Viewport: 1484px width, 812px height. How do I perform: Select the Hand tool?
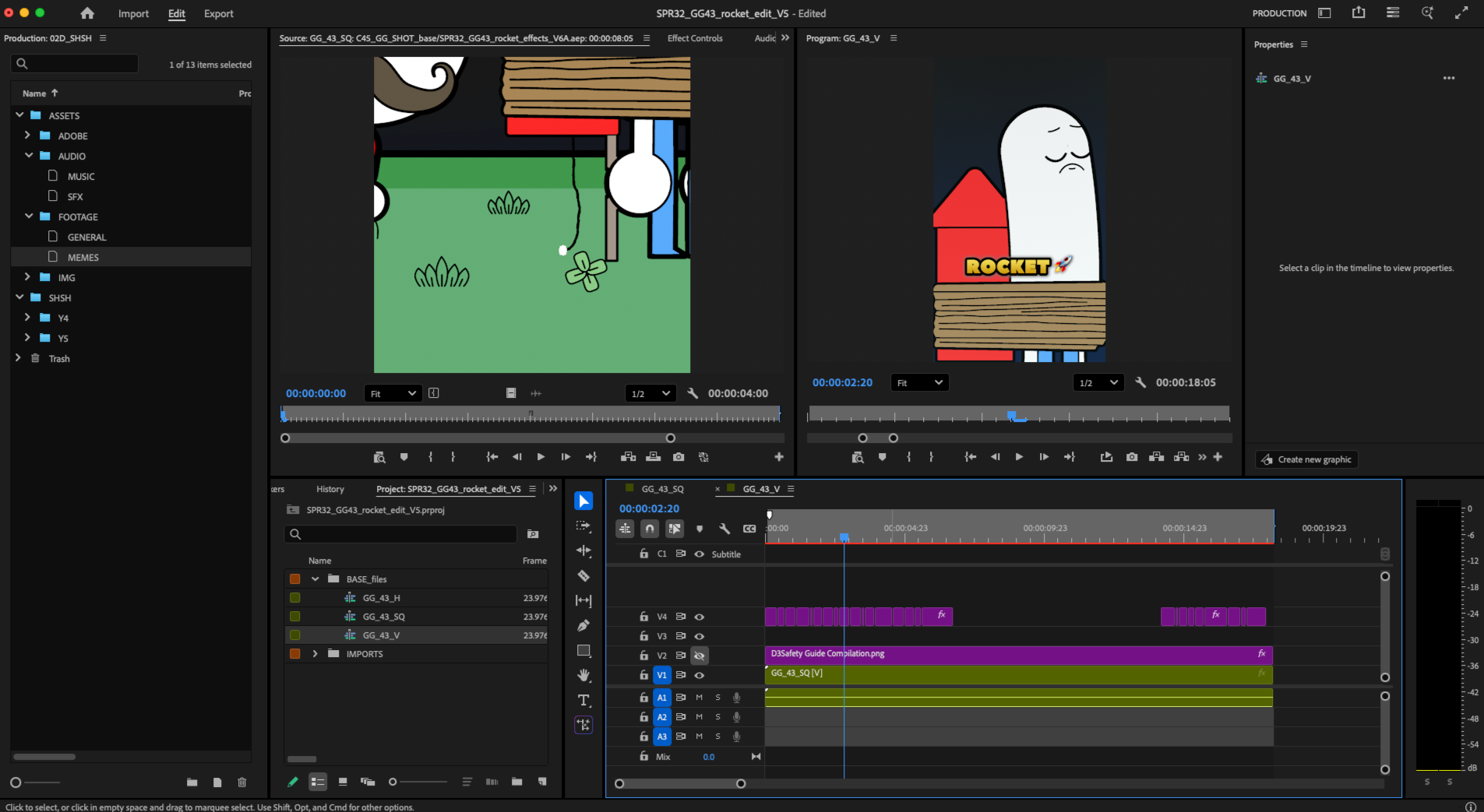coord(583,675)
